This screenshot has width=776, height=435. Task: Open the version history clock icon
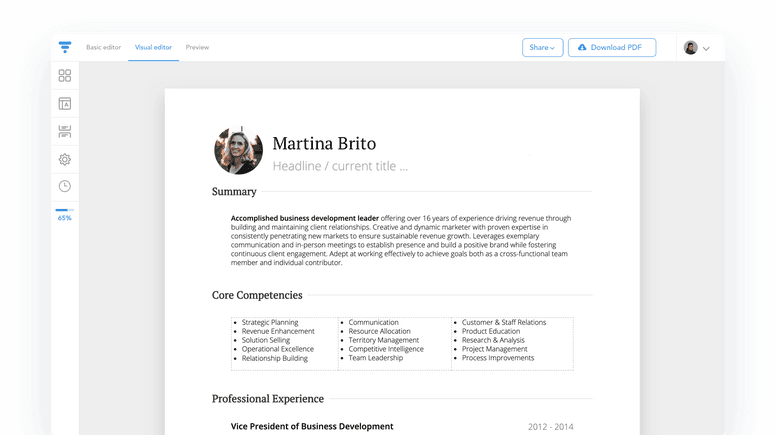pyautogui.click(x=65, y=186)
